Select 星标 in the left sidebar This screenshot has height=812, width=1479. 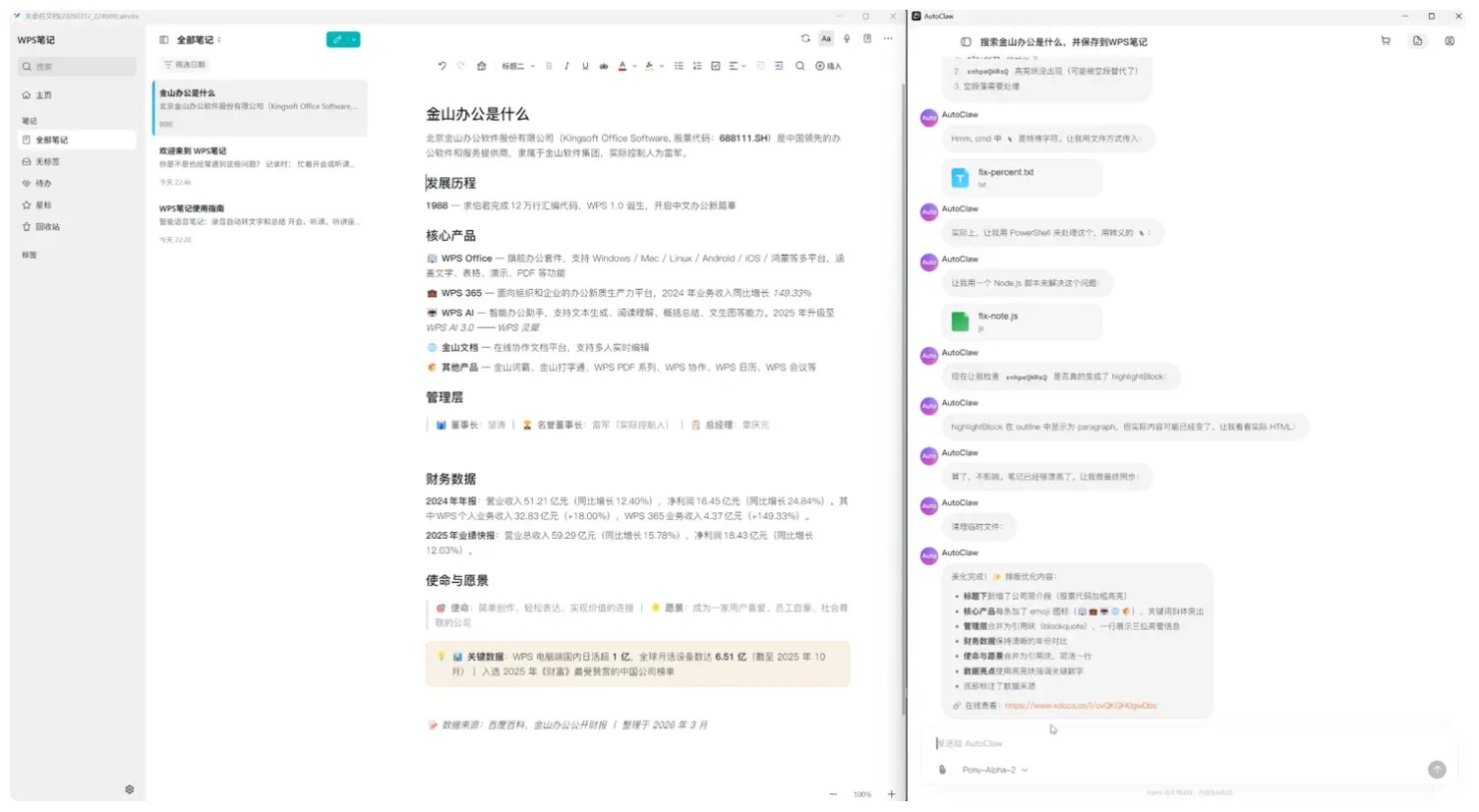tap(43, 205)
